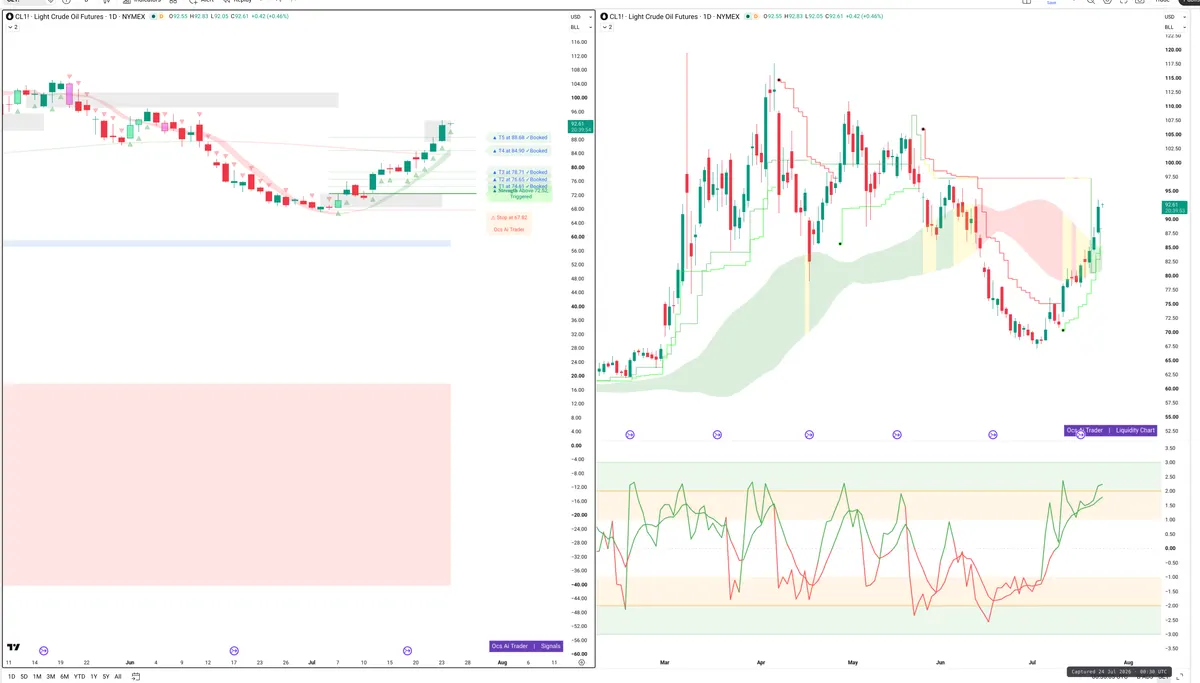The height and width of the screenshot is (683, 1200).
Task: Click the -2.00 level on right oscillator axis
Action: tap(1169, 606)
